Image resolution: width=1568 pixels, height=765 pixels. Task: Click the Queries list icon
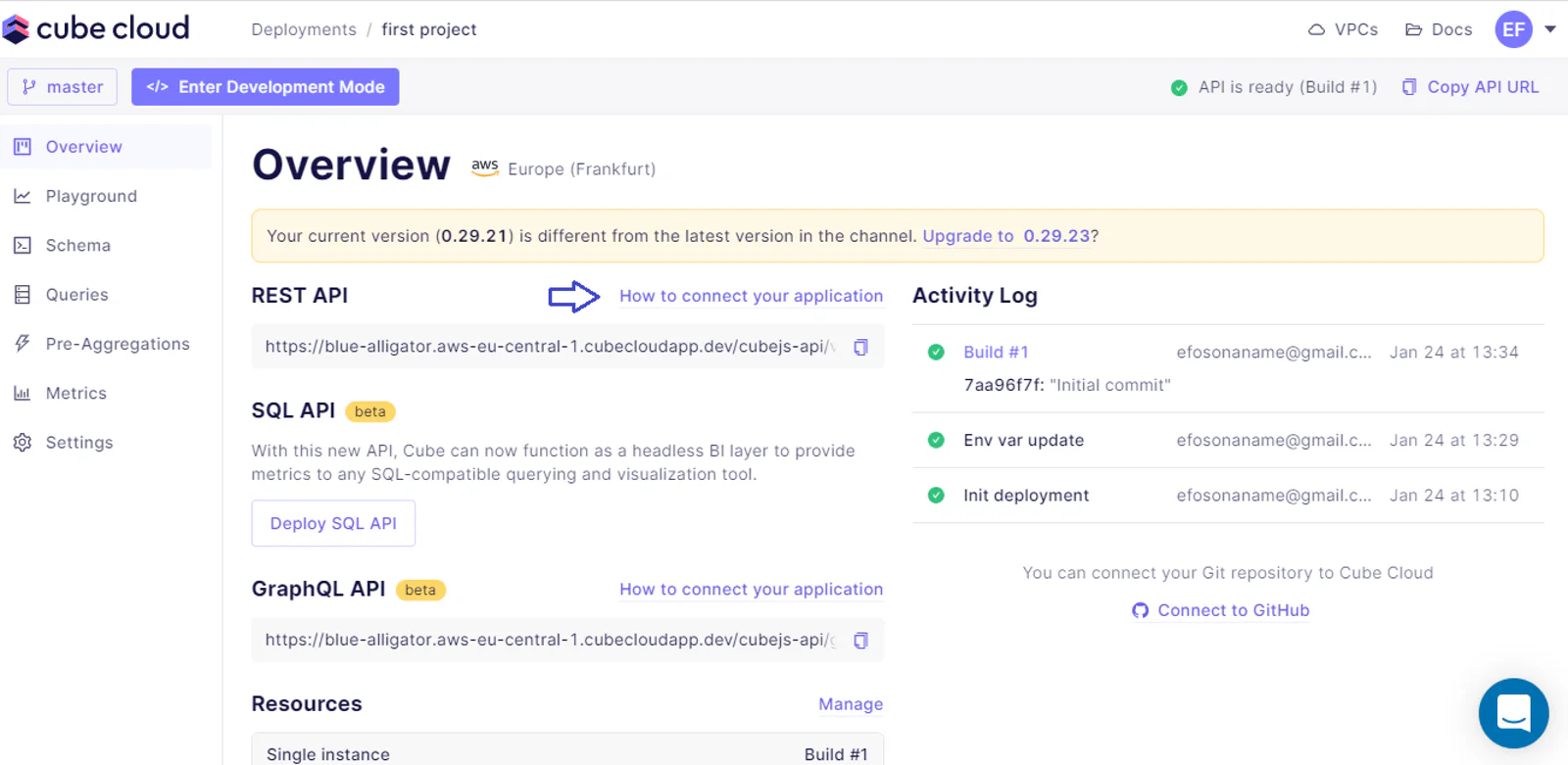tap(23, 295)
